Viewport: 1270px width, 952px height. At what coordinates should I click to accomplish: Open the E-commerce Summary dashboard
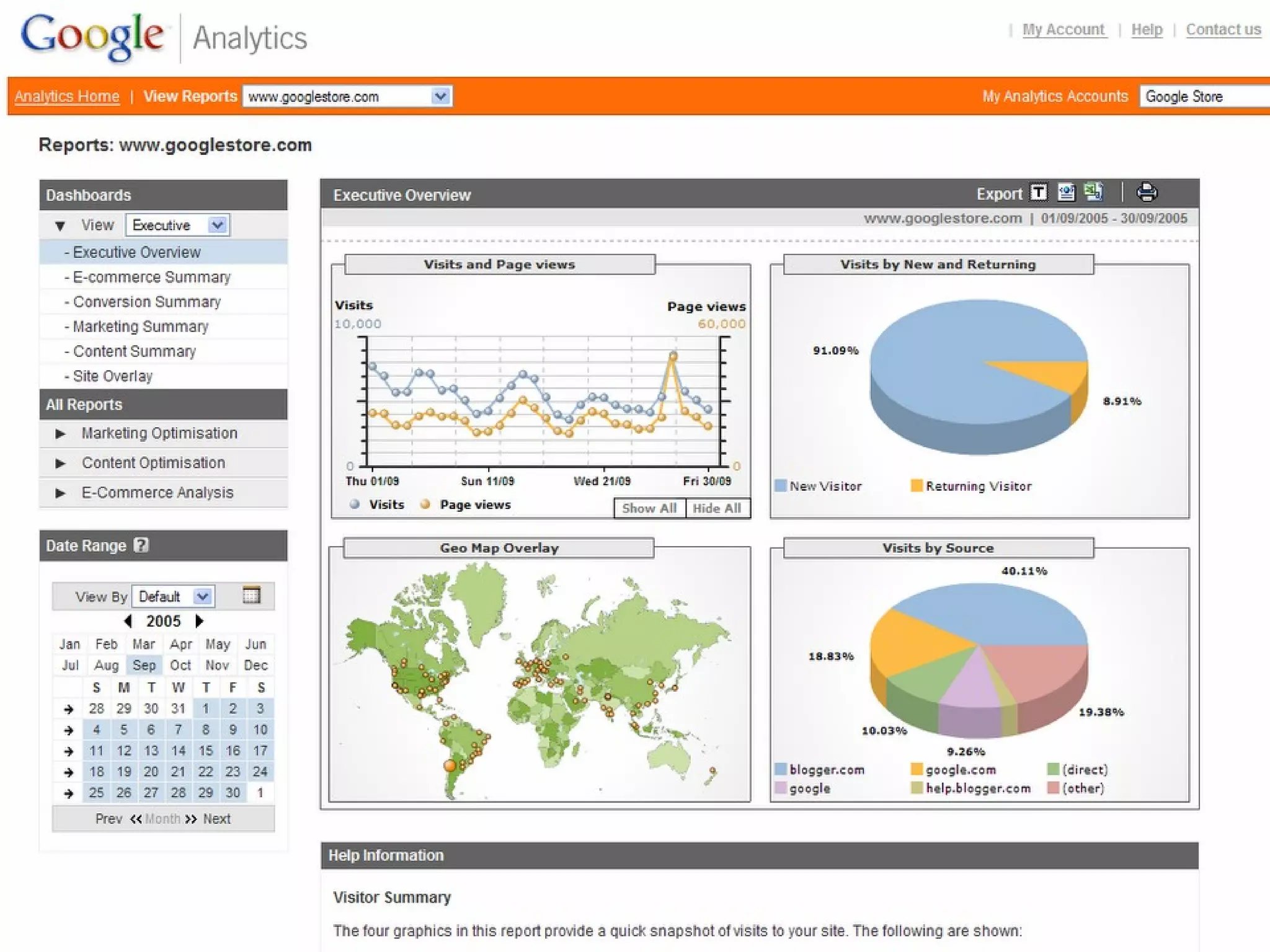151,277
